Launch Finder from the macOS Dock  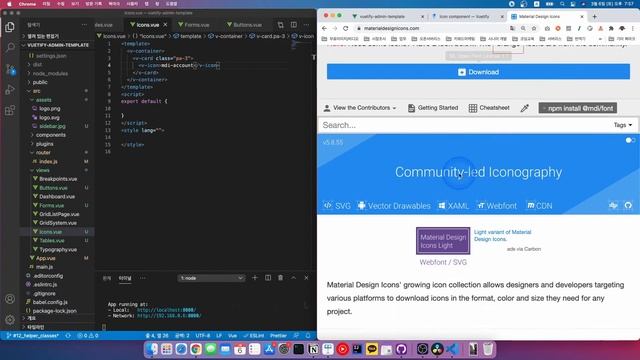click(x=152, y=349)
